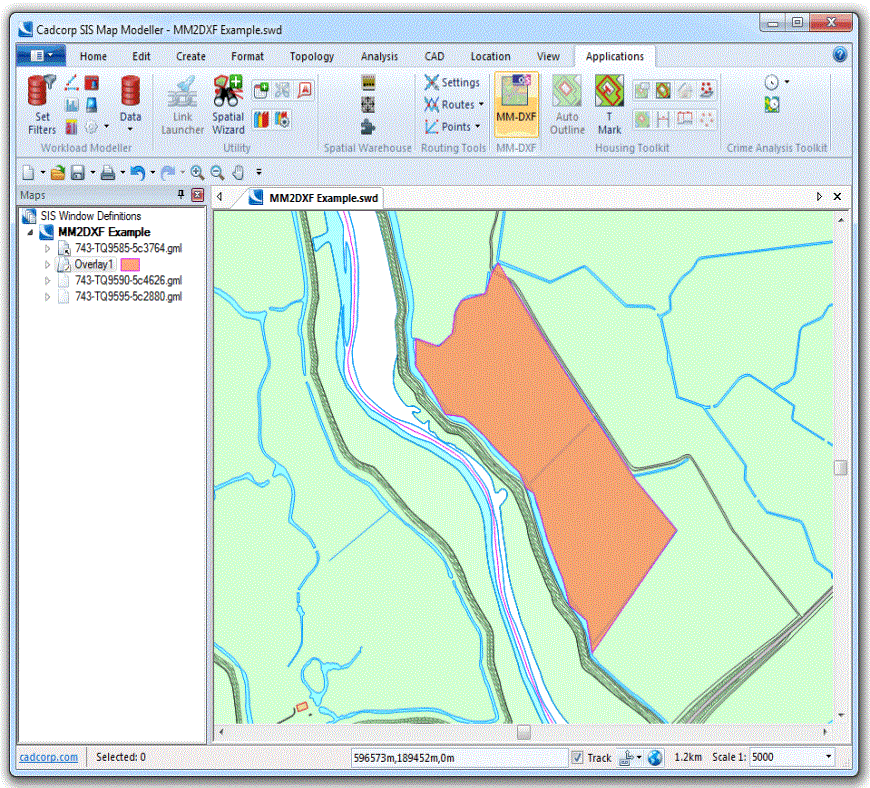Launch the Spatial Wizard tool
870x788 pixels.
(228, 105)
